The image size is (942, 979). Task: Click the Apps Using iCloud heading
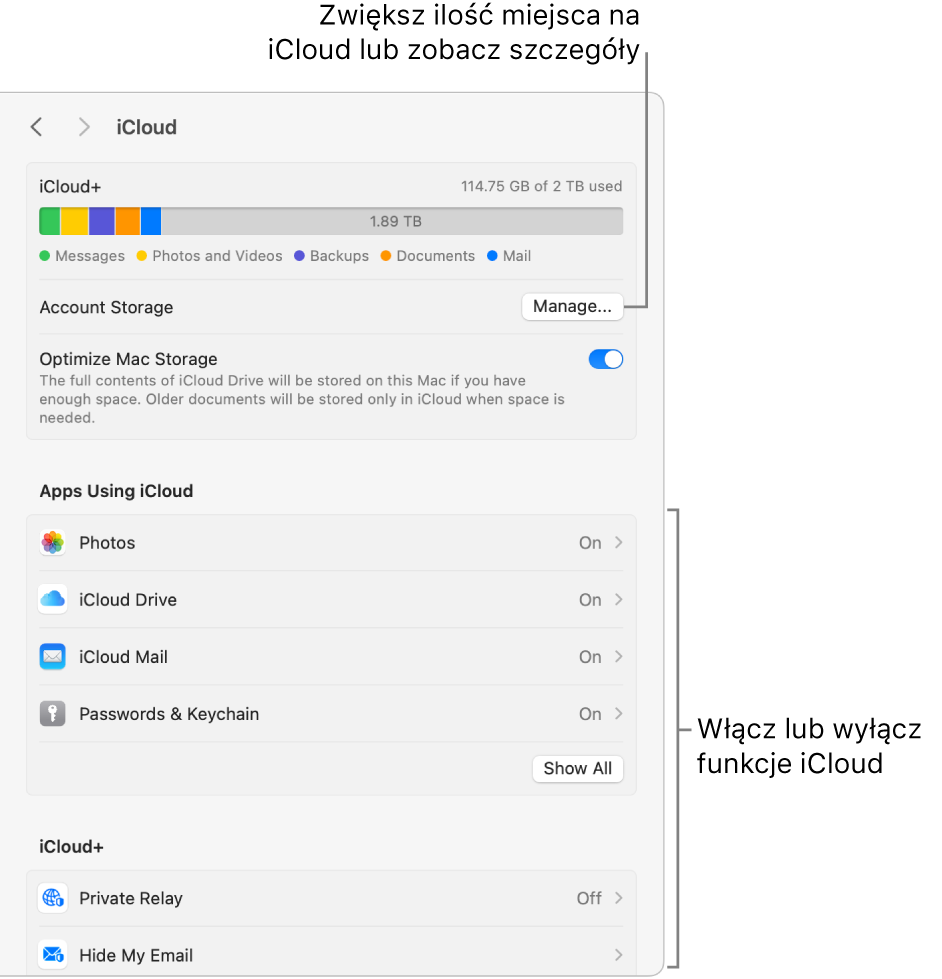116,491
